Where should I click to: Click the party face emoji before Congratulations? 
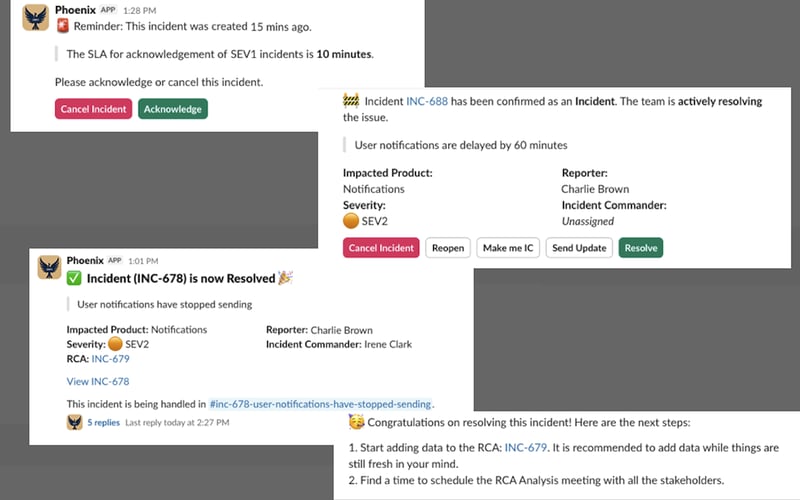click(x=355, y=423)
